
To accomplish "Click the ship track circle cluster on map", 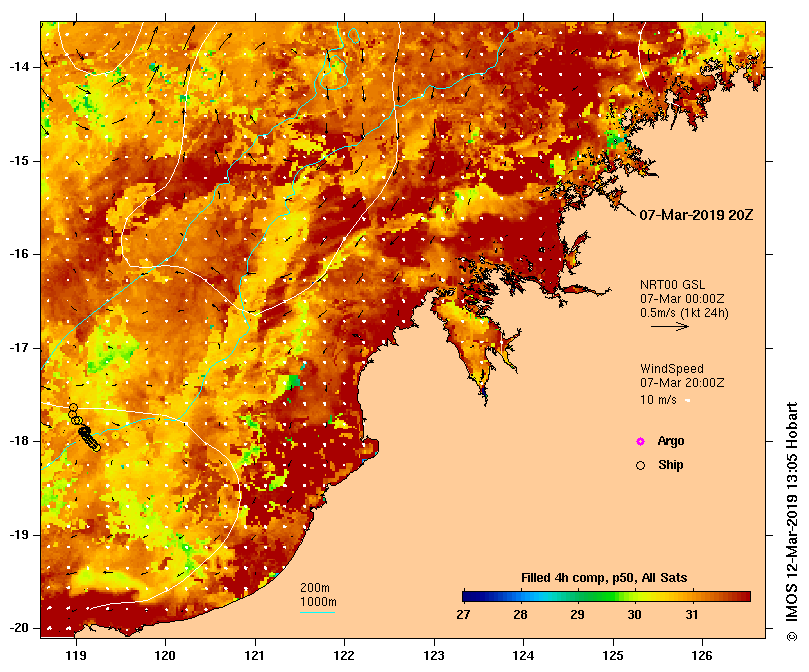I will pyautogui.click(x=85, y=429).
